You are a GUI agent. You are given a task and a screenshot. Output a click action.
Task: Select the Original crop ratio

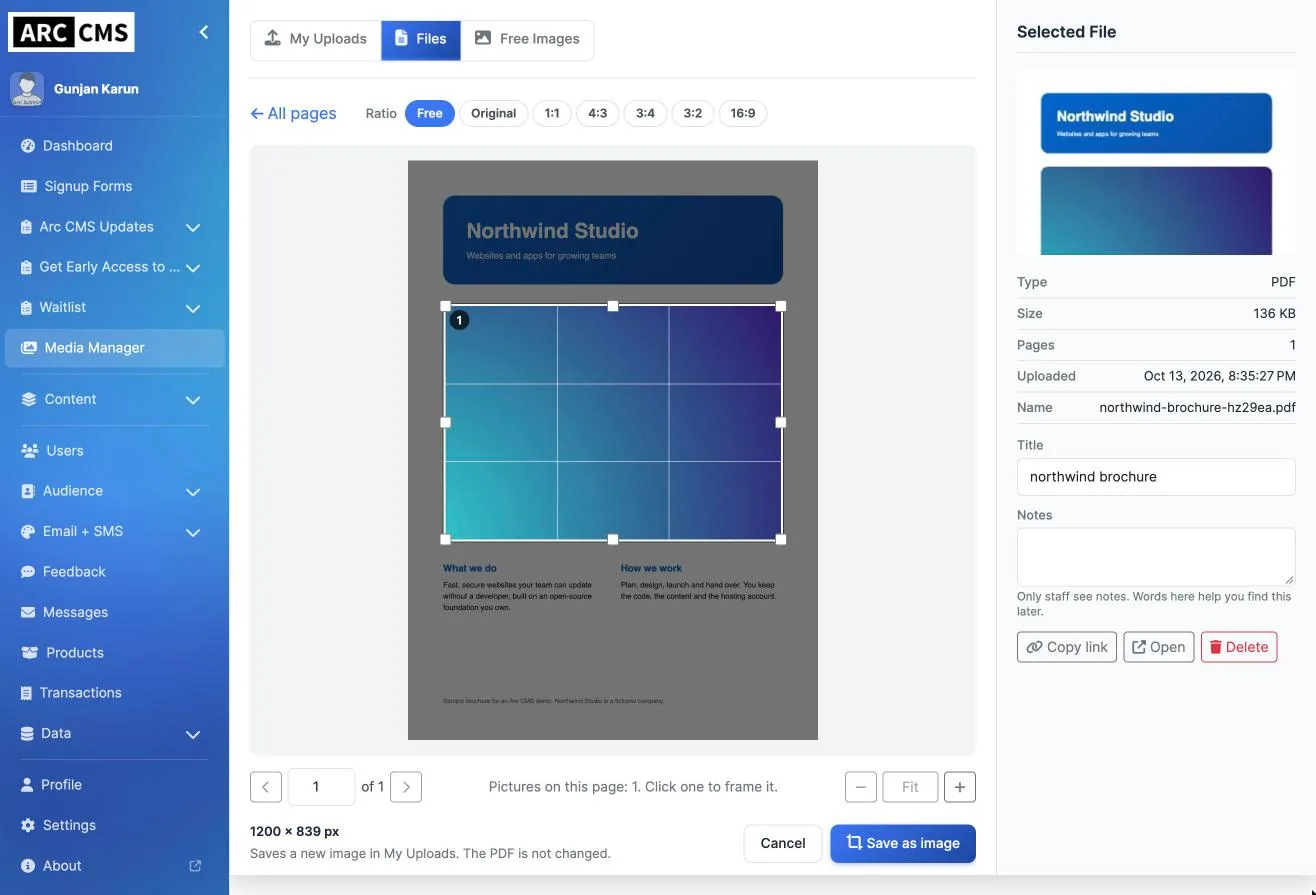tap(494, 113)
